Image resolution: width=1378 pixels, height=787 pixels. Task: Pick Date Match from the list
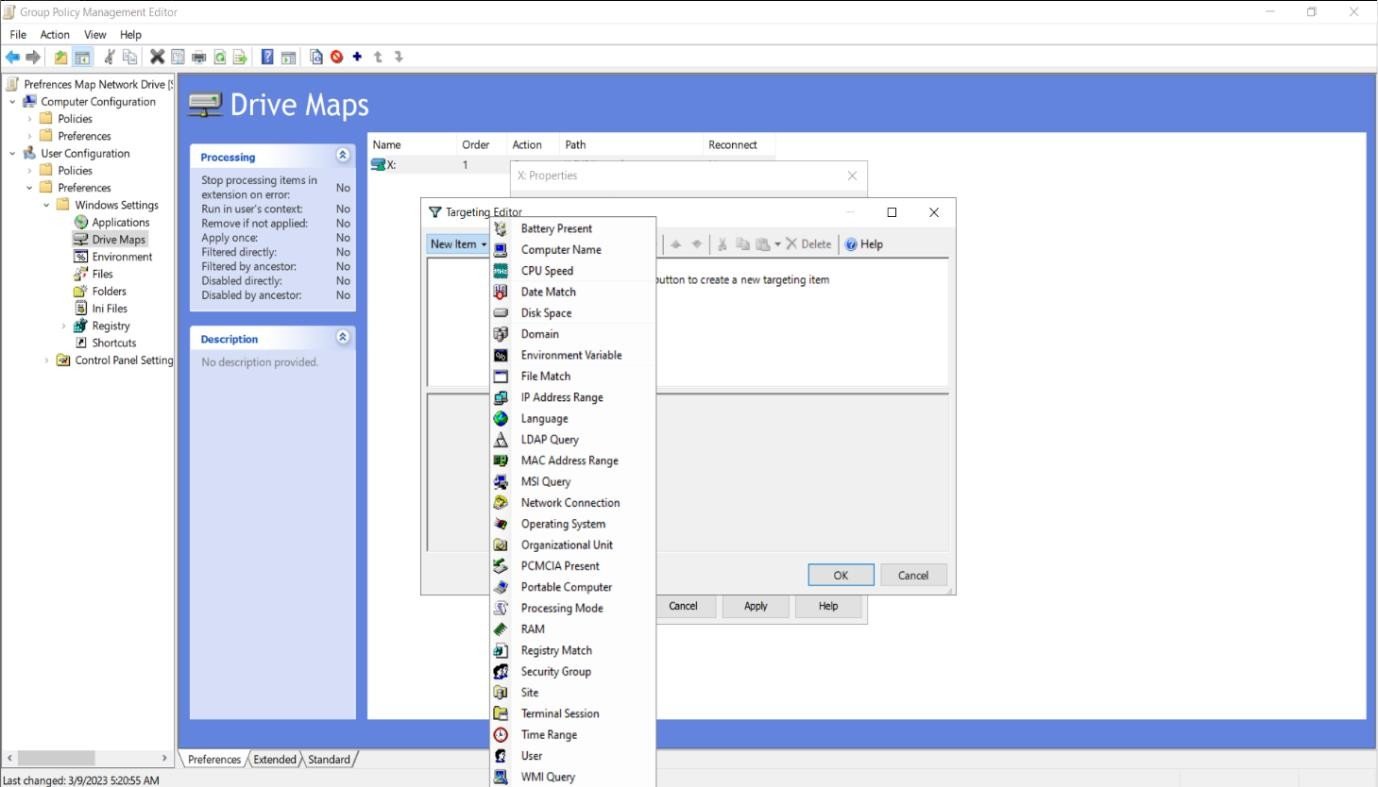pos(573,292)
